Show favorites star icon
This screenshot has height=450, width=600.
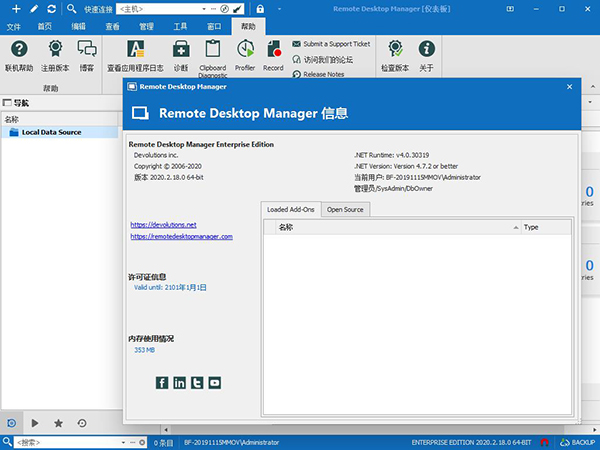click(58, 423)
